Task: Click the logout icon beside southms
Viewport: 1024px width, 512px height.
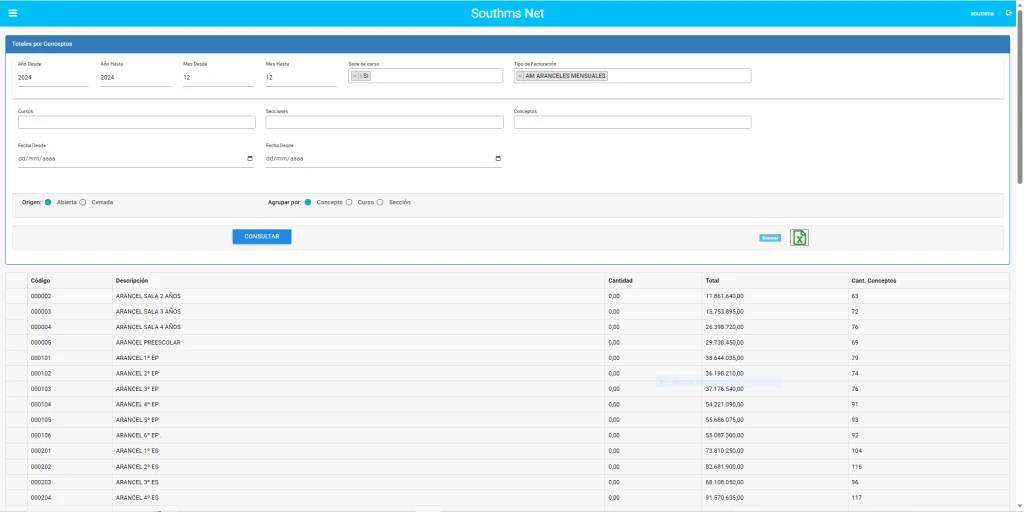Action: pos(1009,13)
